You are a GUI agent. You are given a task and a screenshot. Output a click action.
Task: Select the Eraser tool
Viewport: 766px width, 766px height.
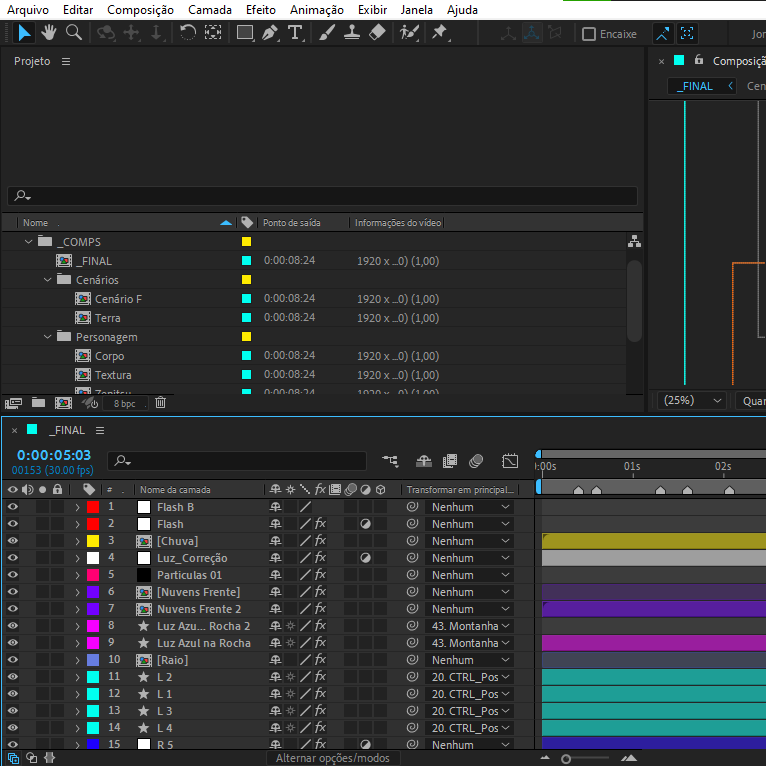(377, 33)
